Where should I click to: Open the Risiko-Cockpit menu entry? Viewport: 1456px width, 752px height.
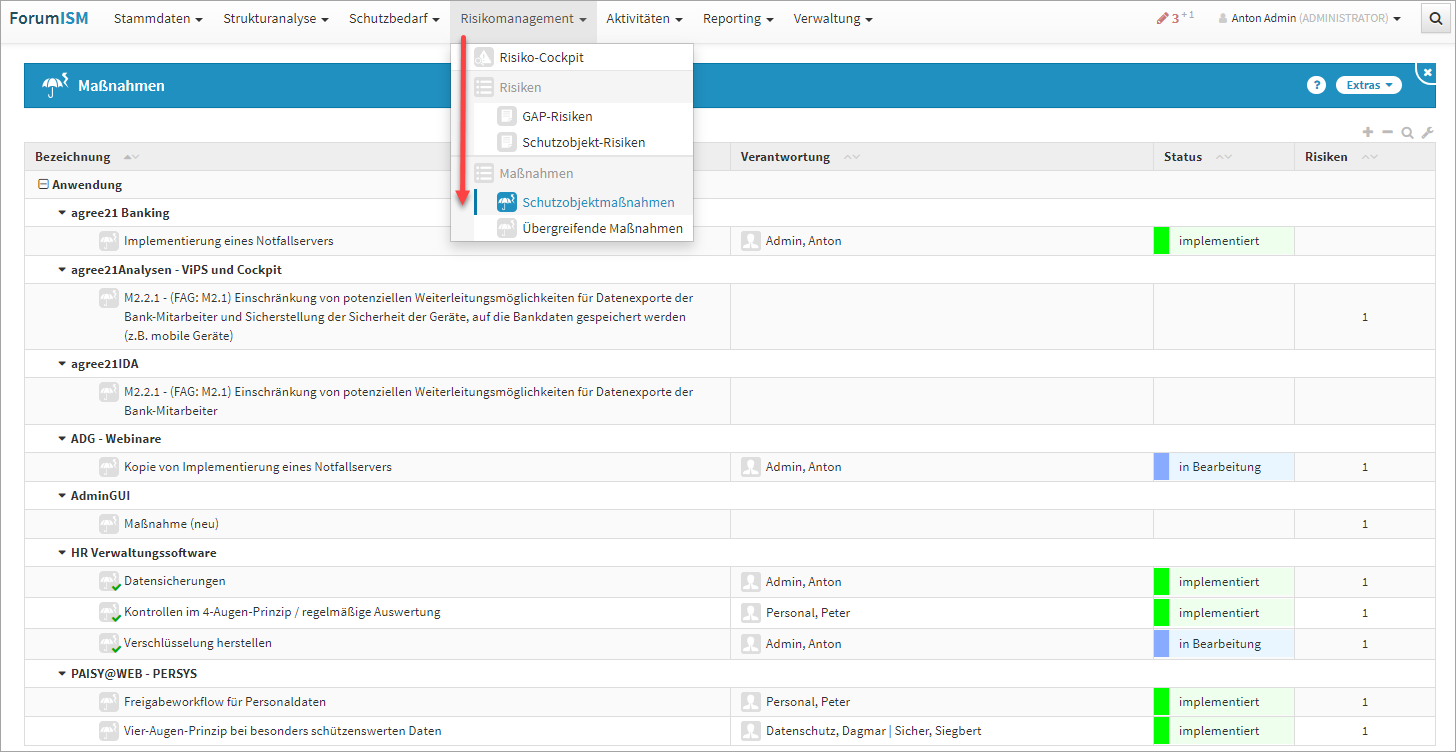pos(541,57)
